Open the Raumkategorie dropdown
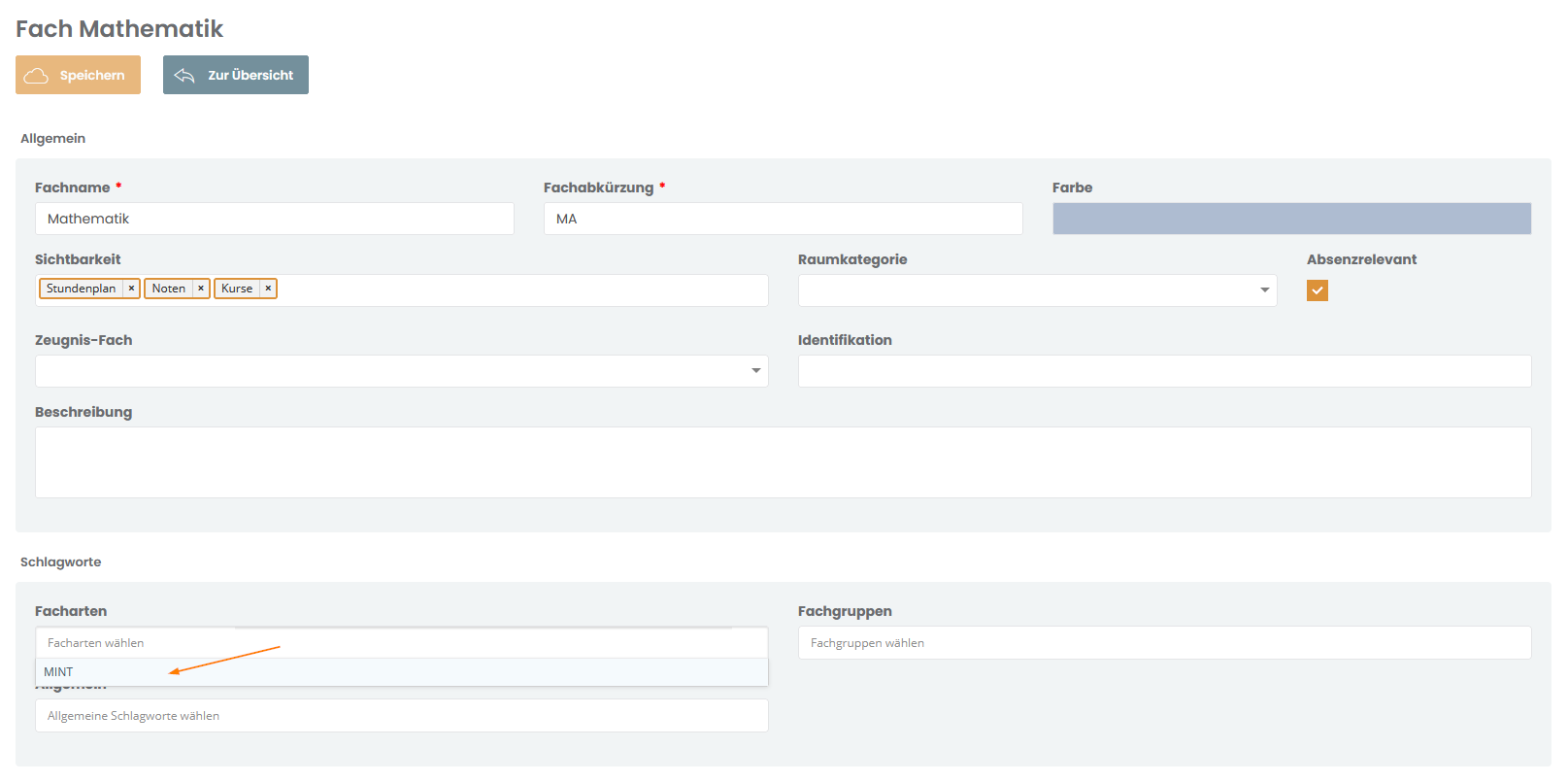 pos(1037,290)
